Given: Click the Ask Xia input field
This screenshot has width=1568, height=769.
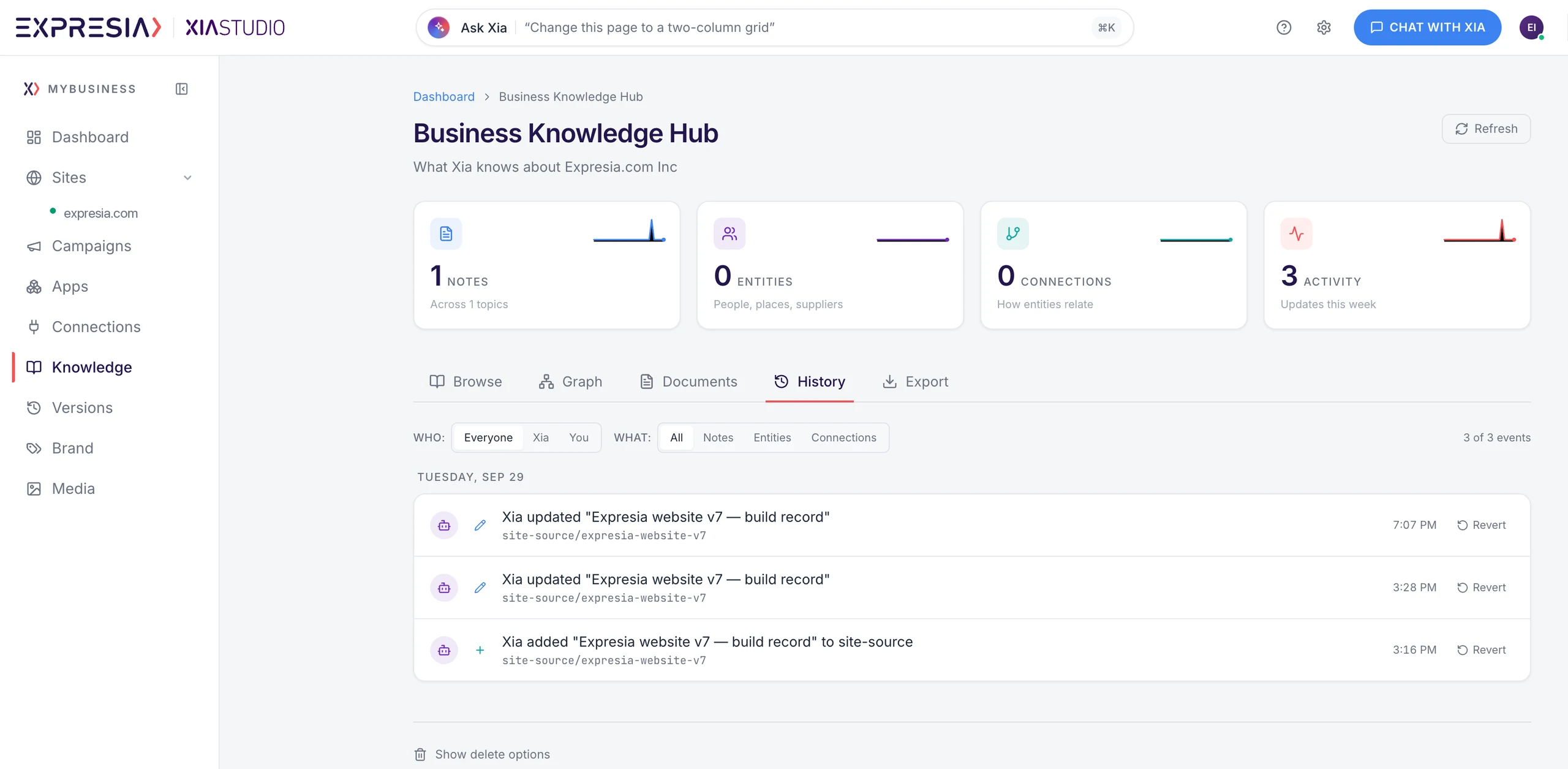Looking at the screenshot, I should (x=774, y=28).
